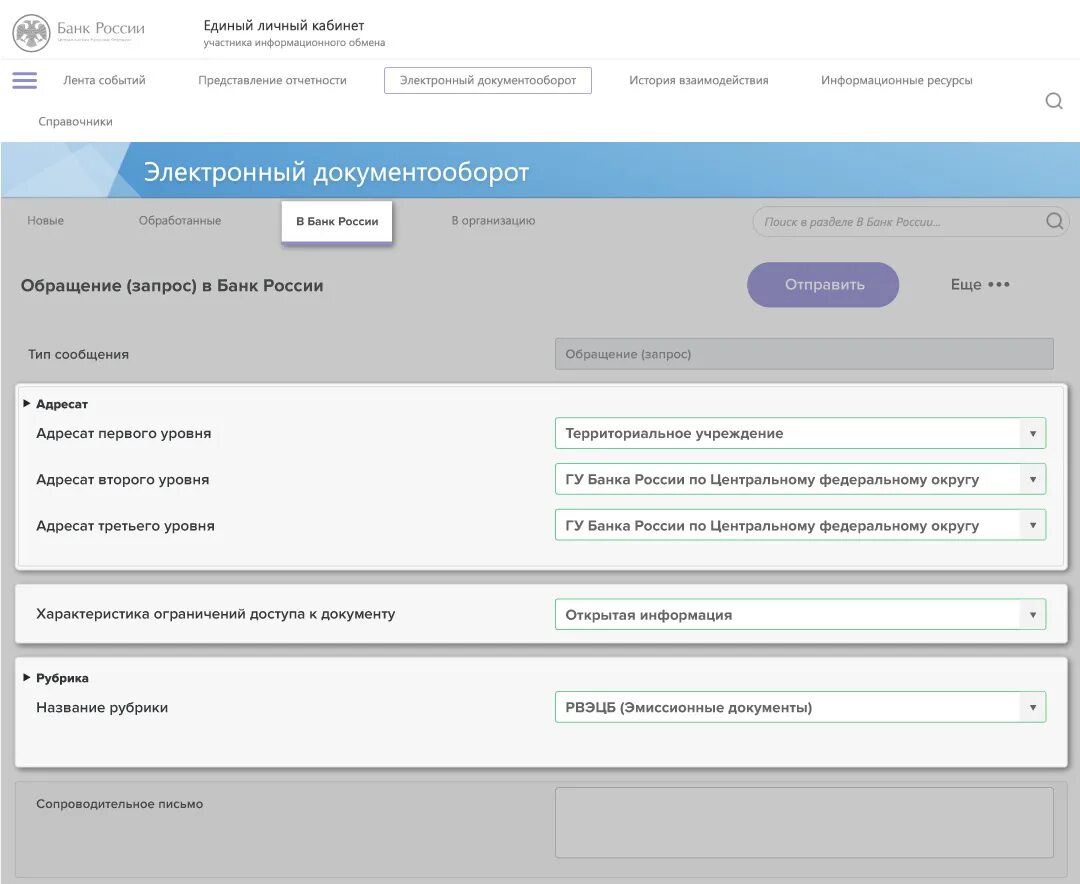Click the Единый личный кабинет title
Image resolution: width=1080 pixels, height=884 pixels.
284,25
